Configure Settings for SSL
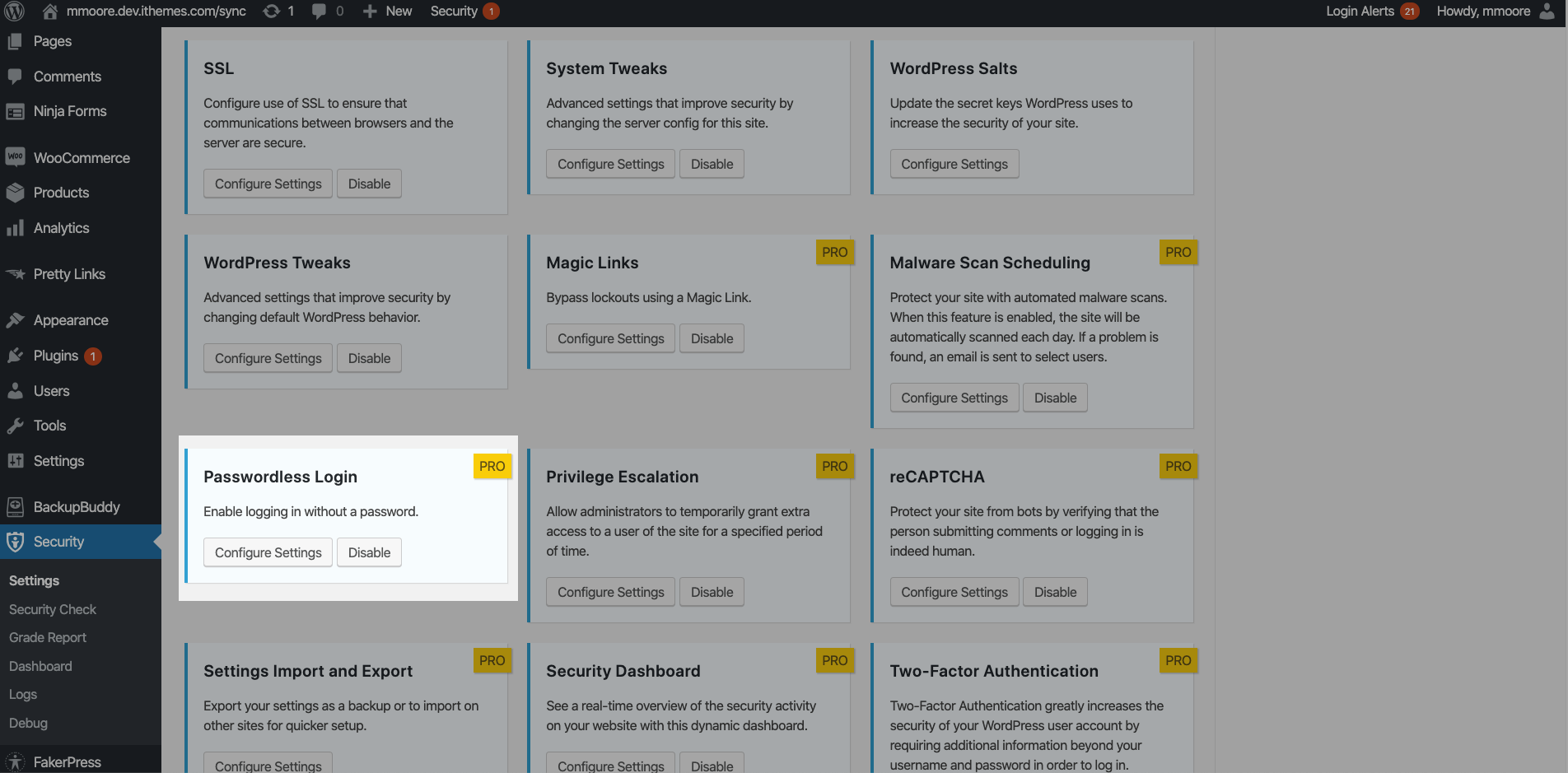The height and width of the screenshot is (773, 1568). click(x=268, y=184)
